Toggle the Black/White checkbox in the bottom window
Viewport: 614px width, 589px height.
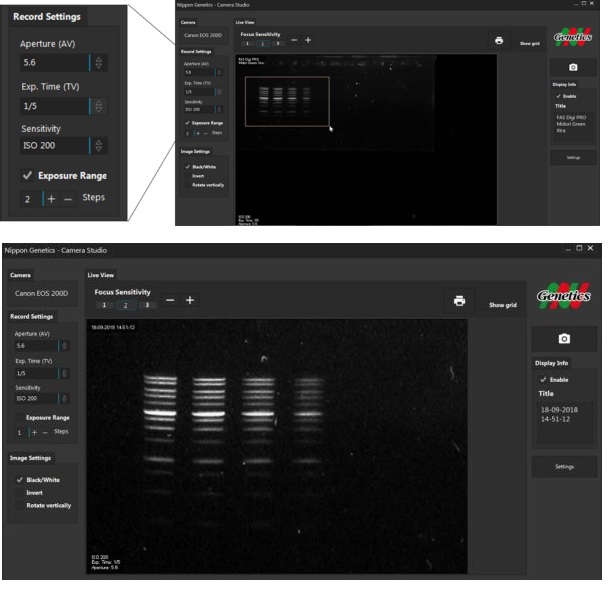pos(21,480)
